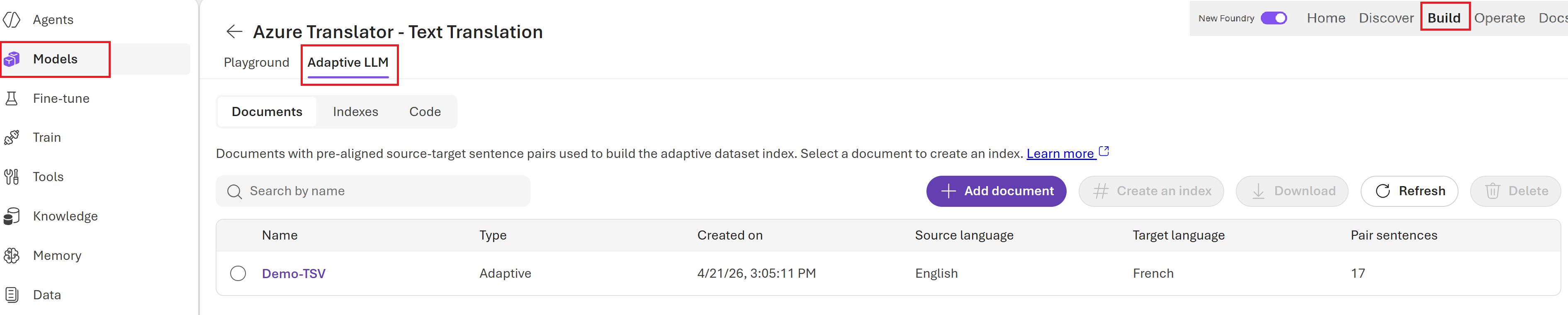The height and width of the screenshot is (315, 1568).
Task: Go back using the left arrow icon
Action: tap(234, 31)
